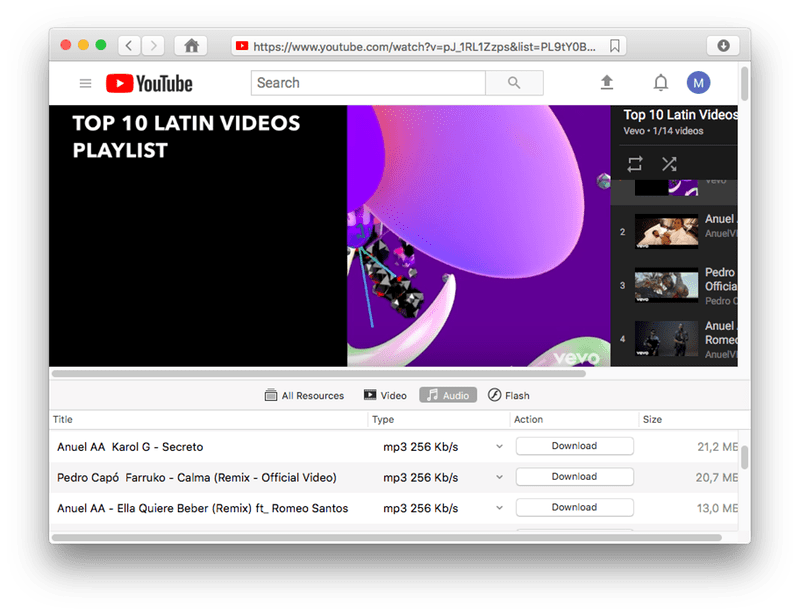Play playlist video number 2 thumbnail
The height and width of the screenshot is (614, 800).
tap(666, 232)
